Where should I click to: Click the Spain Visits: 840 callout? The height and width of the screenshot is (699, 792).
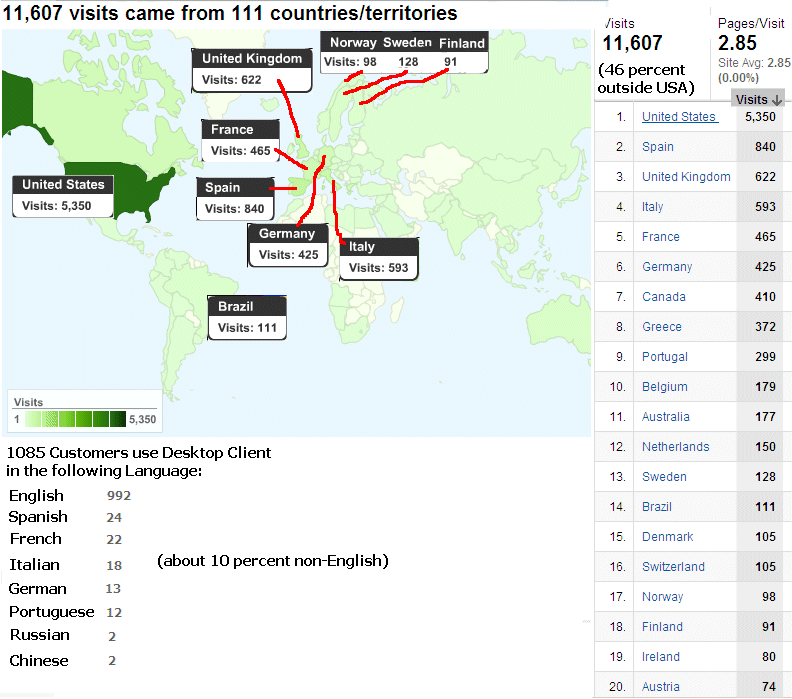[x=235, y=198]
